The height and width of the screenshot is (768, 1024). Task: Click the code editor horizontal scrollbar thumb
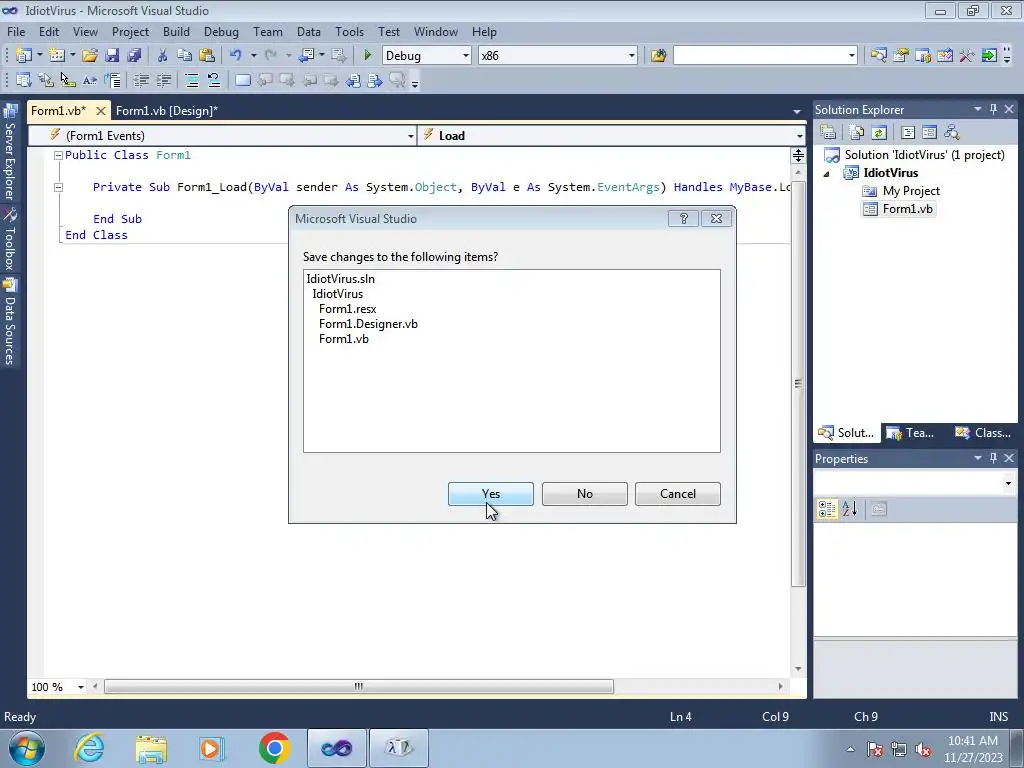click(x=359, y=686)
